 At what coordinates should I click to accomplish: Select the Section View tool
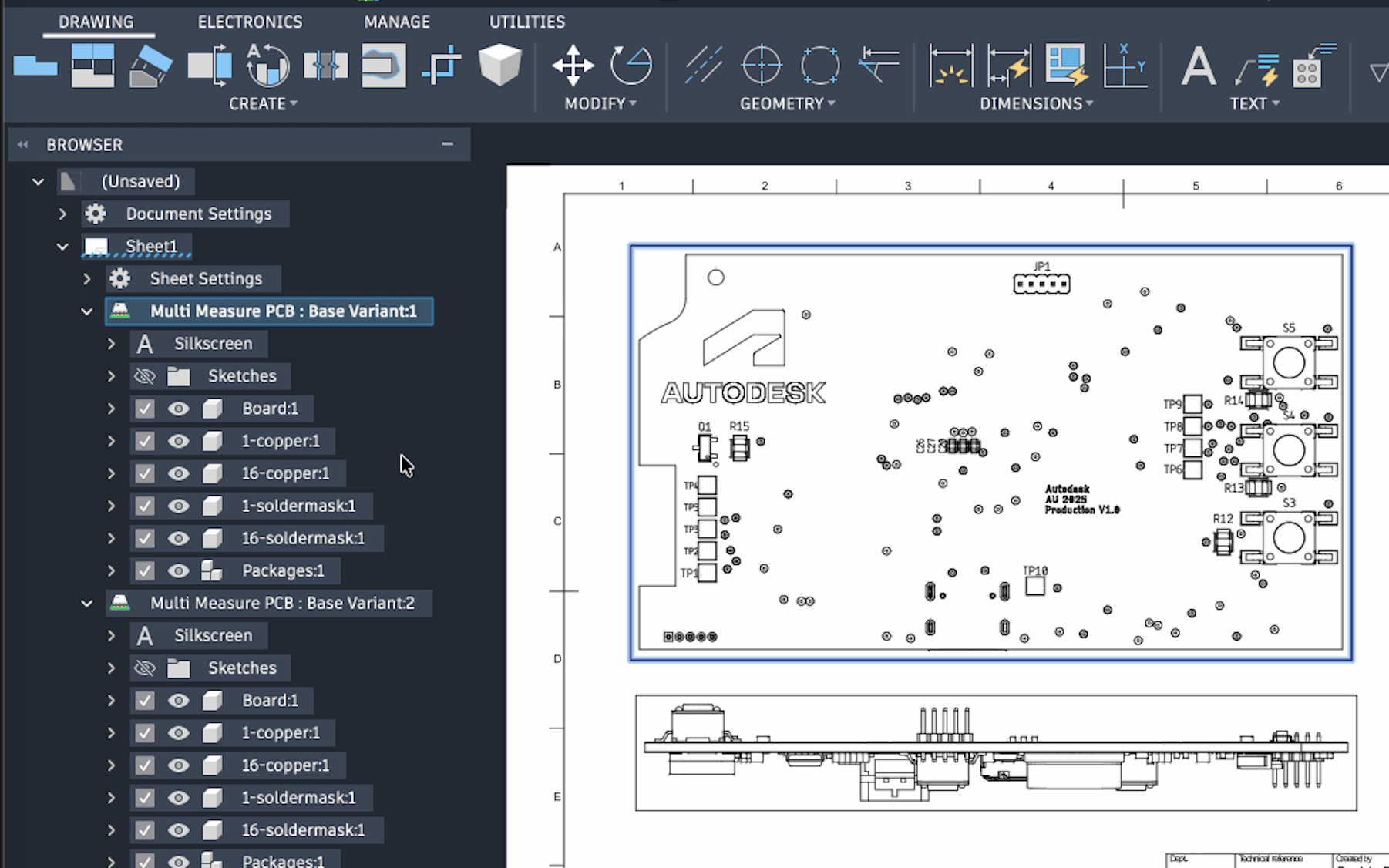210,66
